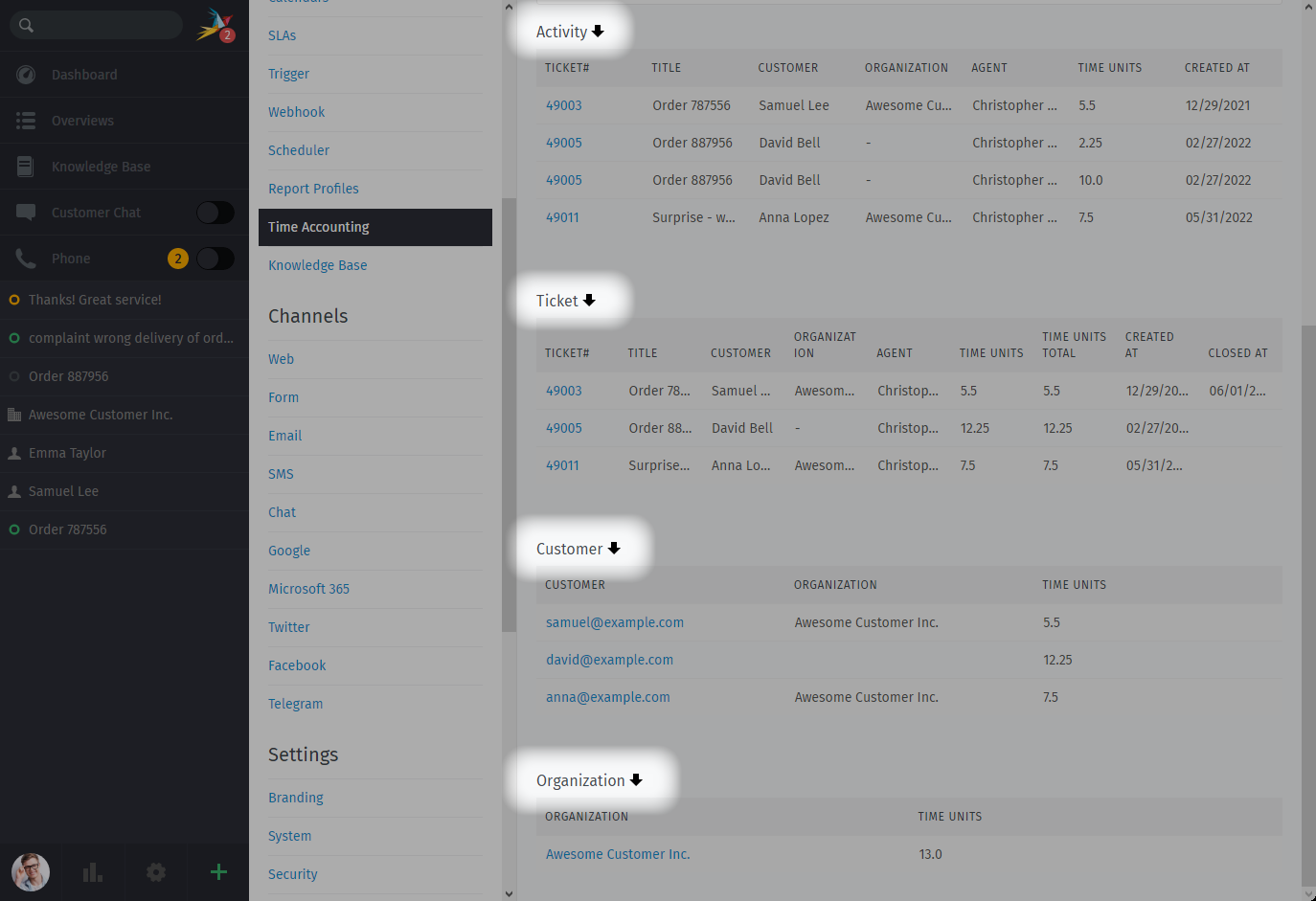Open System settings
This screenshot has width=1316, height=901.
coord(289,836)
